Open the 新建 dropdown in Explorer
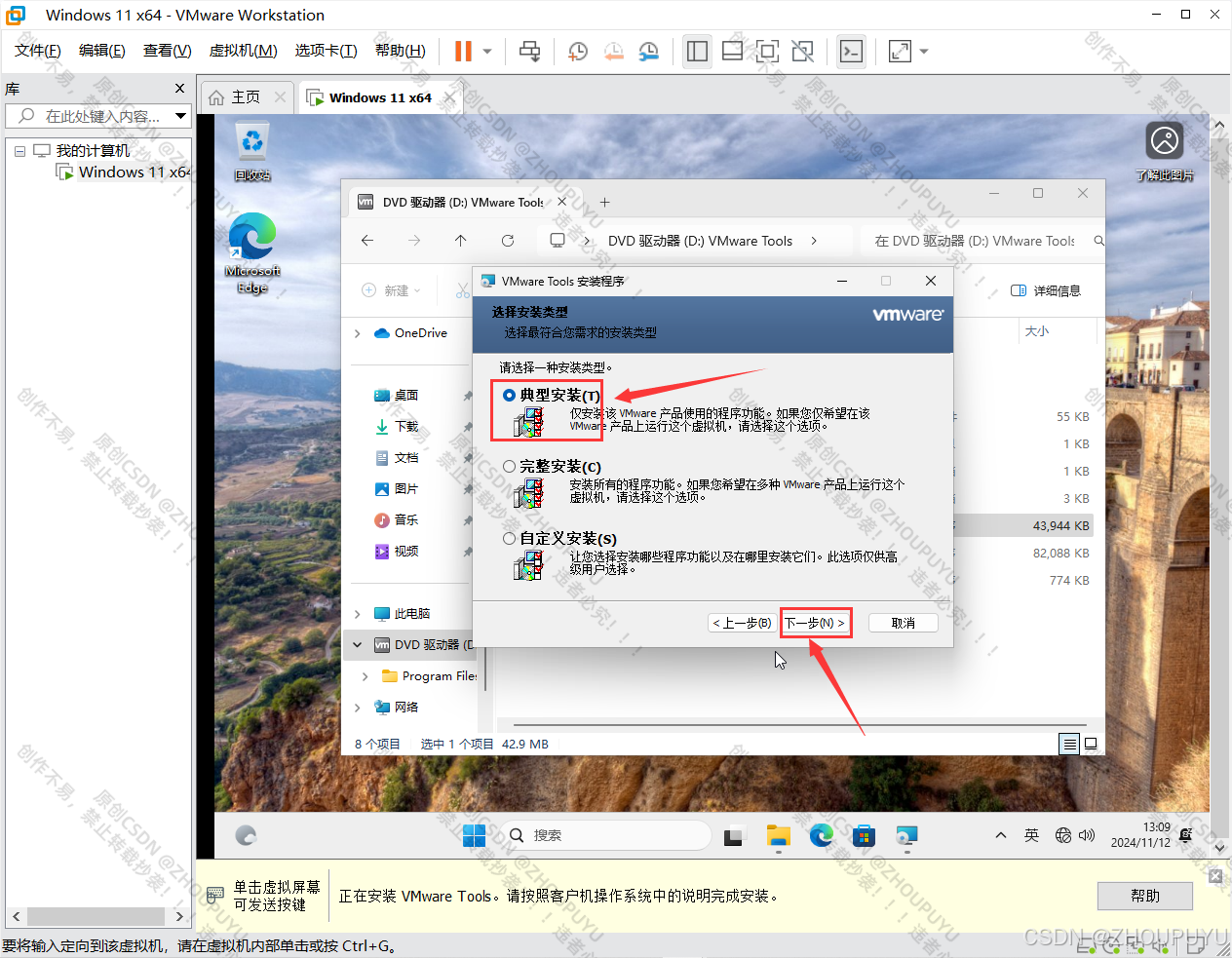Screen dimensions: 1232x958 pyautogui.click(x=391, y=290)
